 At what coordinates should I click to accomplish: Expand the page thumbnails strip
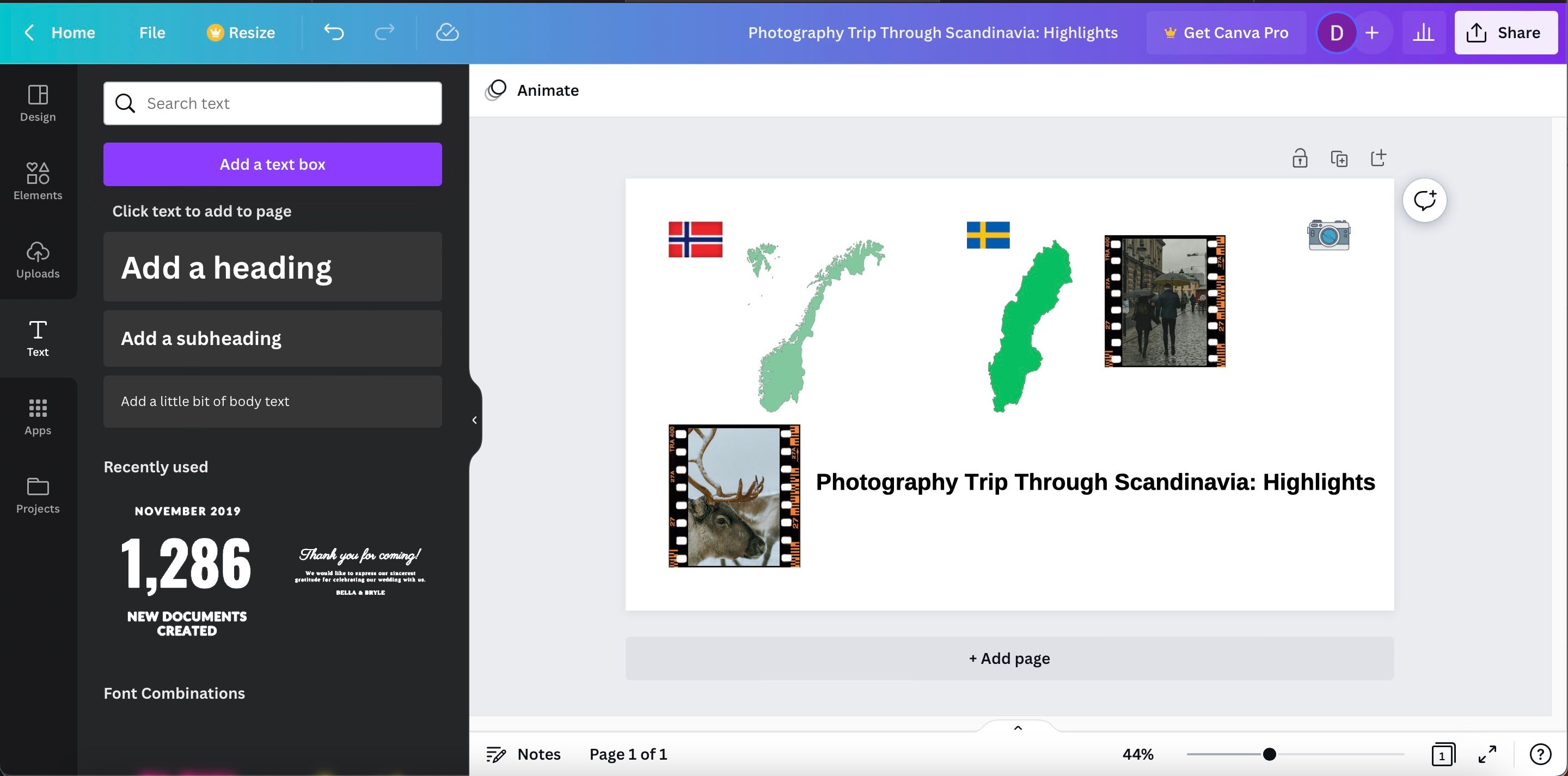point(1018,728)
